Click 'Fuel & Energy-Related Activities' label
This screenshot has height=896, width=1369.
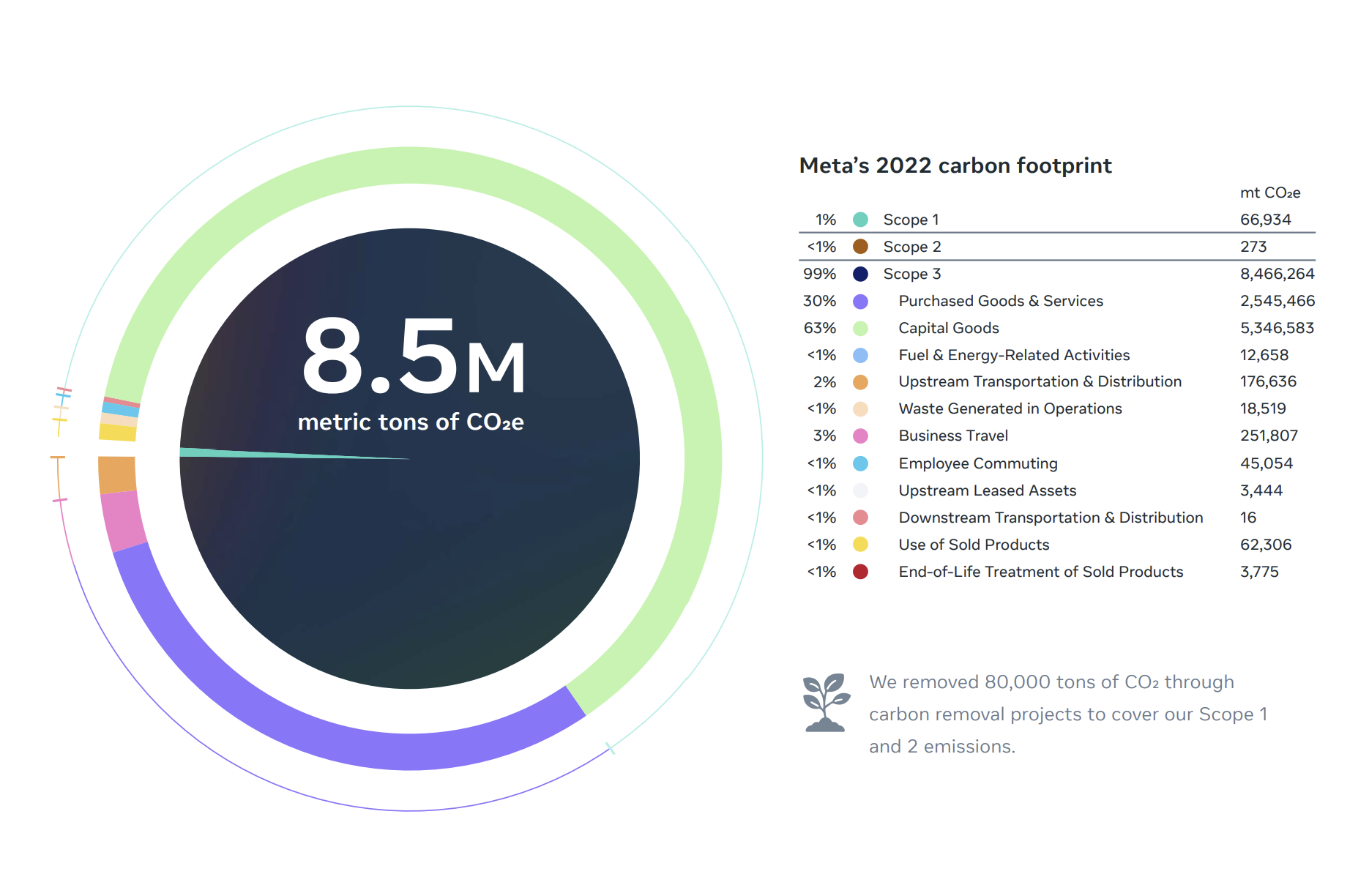1014,355
